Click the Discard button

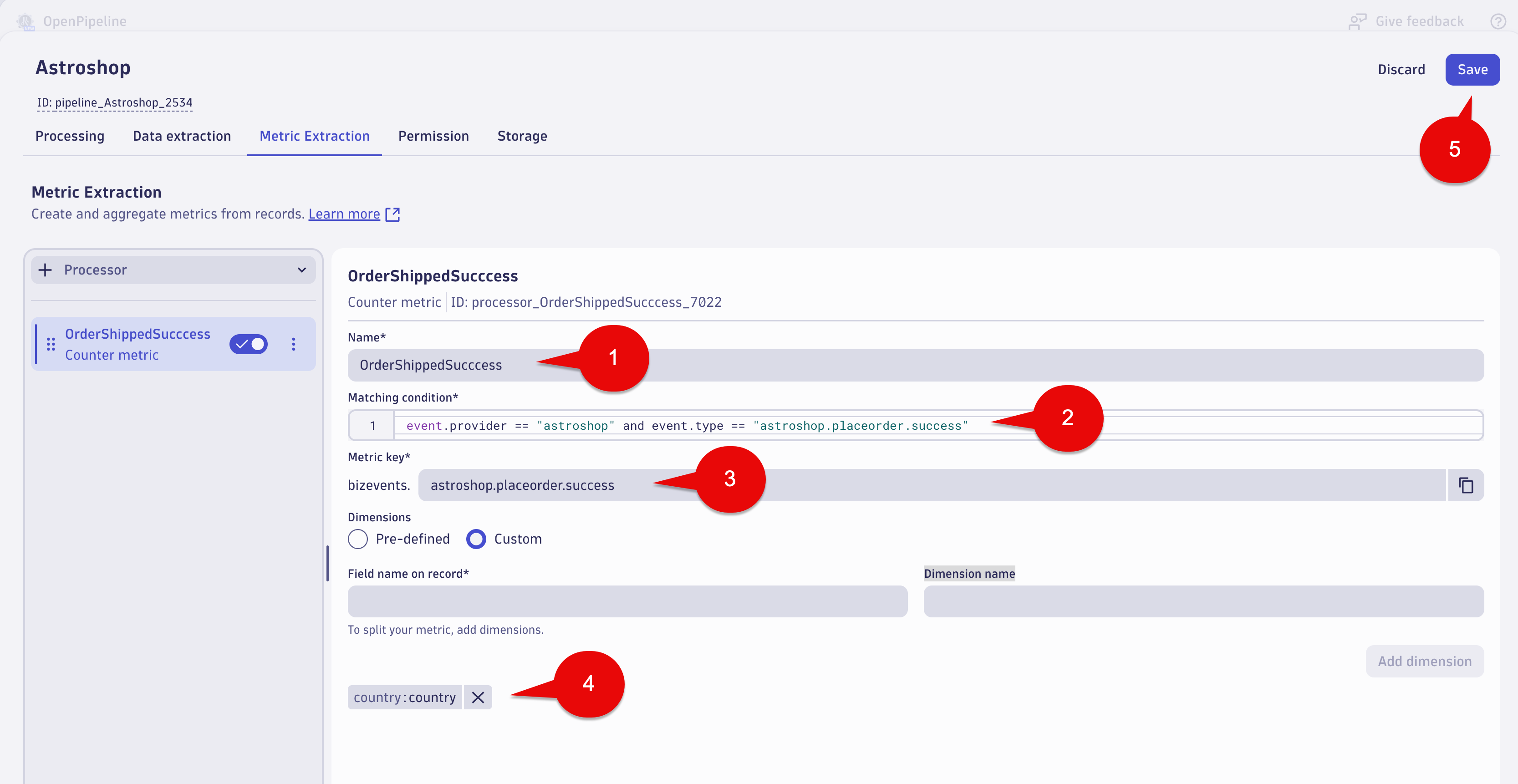[1401, 70]
